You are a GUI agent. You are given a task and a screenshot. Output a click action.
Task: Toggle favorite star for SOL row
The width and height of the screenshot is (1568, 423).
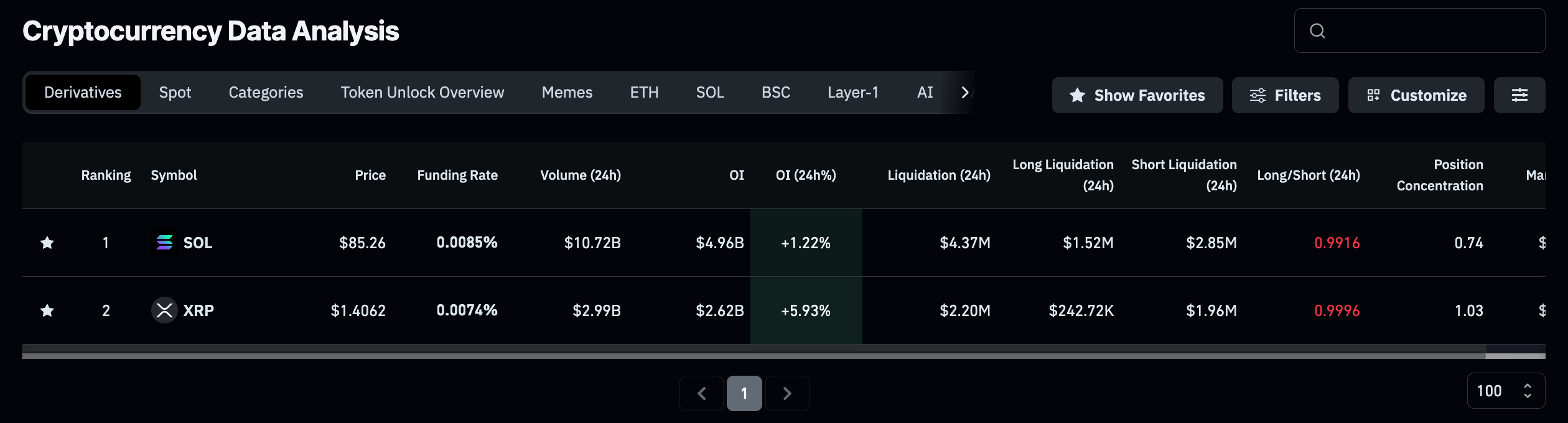[47, 243]
